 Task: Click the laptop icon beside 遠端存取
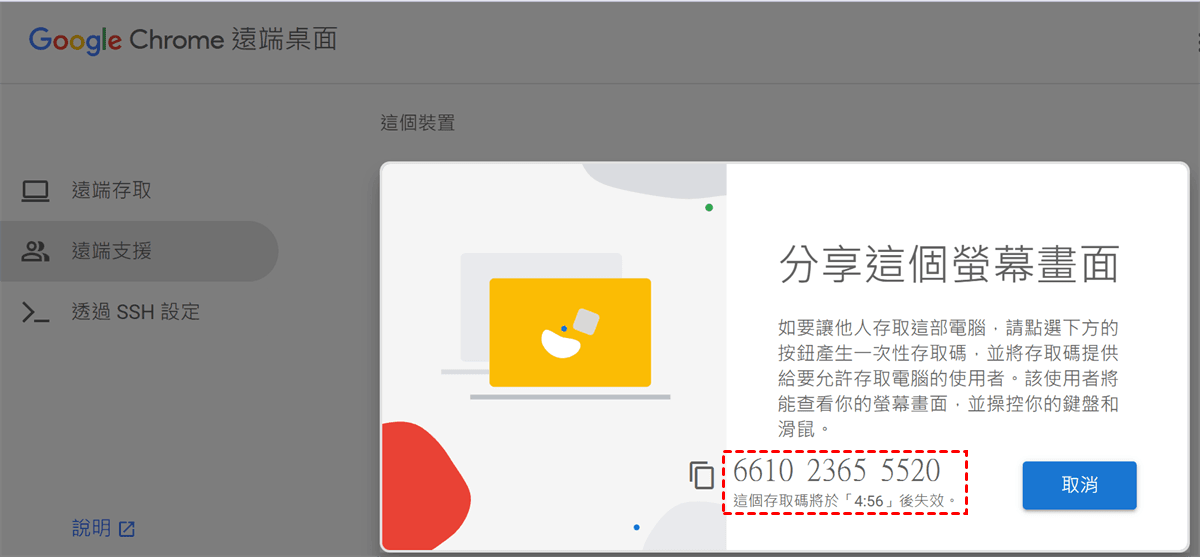point(36,190)
